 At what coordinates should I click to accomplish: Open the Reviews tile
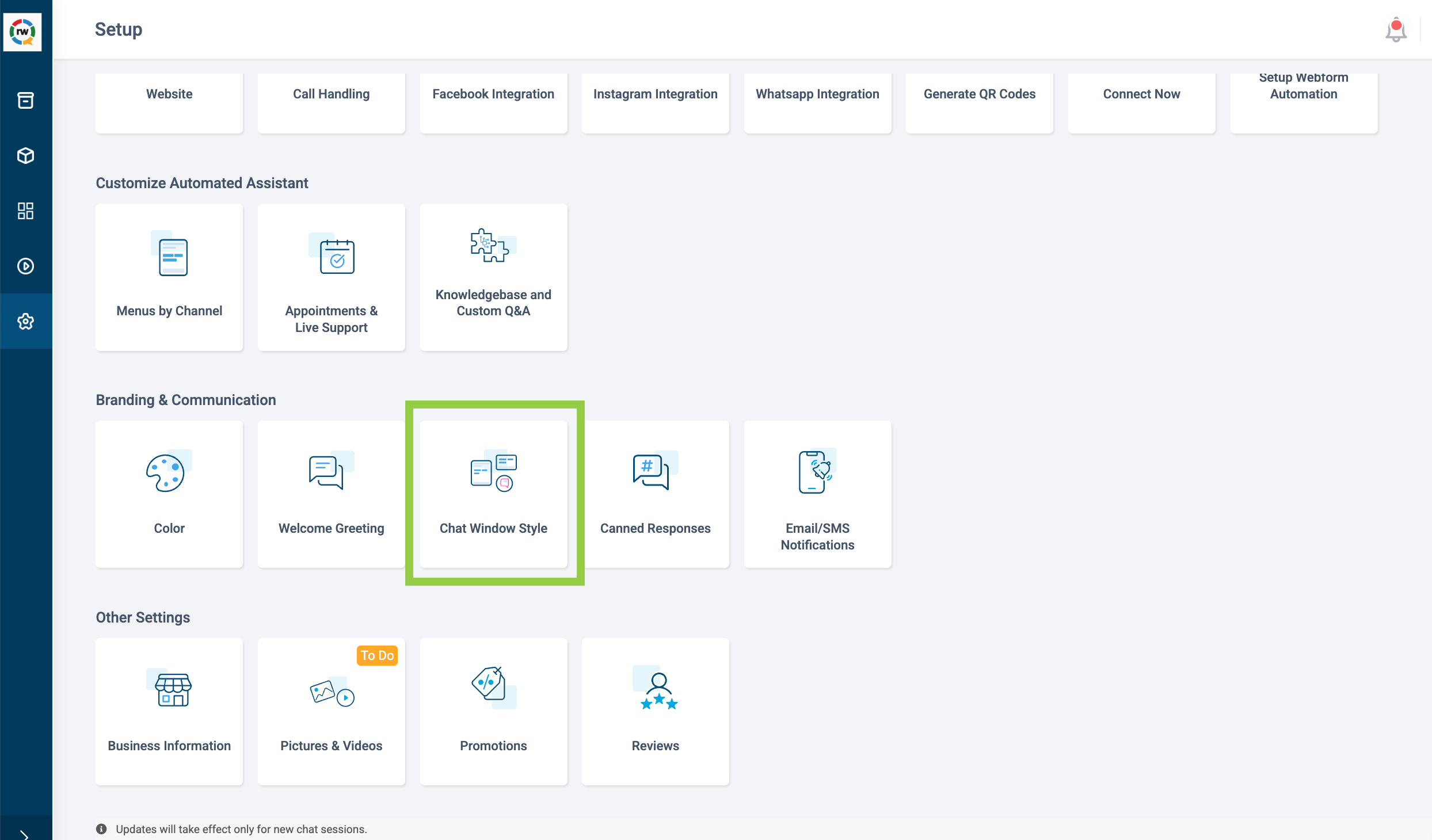coord(655,711)
